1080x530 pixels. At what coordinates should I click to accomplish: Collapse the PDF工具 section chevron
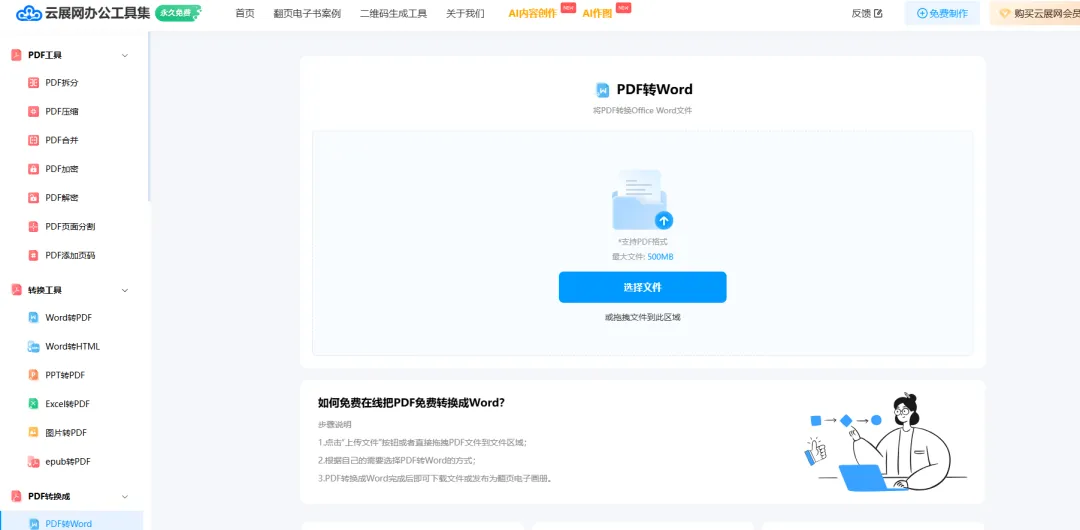click(125, 55)
